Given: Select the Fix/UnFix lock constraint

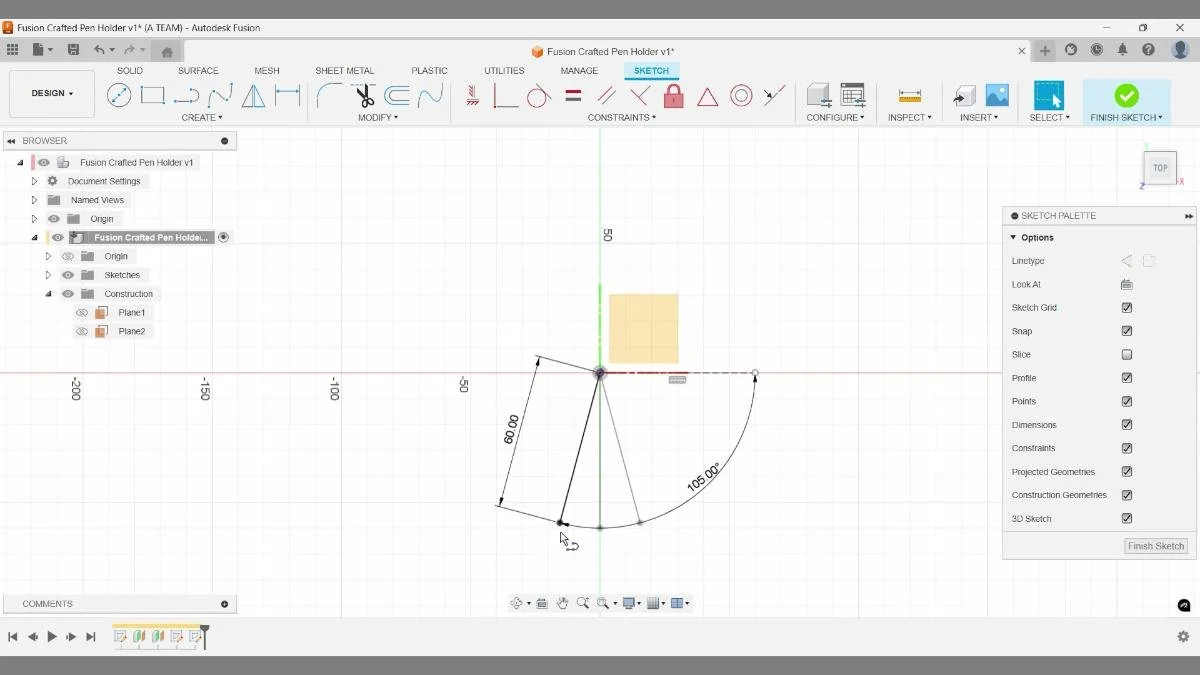Looking at the screenshot, I should click(x=673, y=95).
